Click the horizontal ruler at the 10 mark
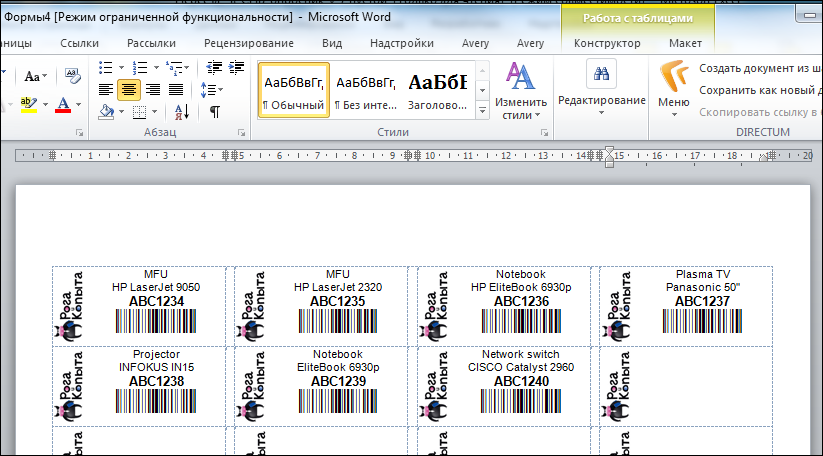The width and height of the screenshot is (823, 456). point(430,156)
